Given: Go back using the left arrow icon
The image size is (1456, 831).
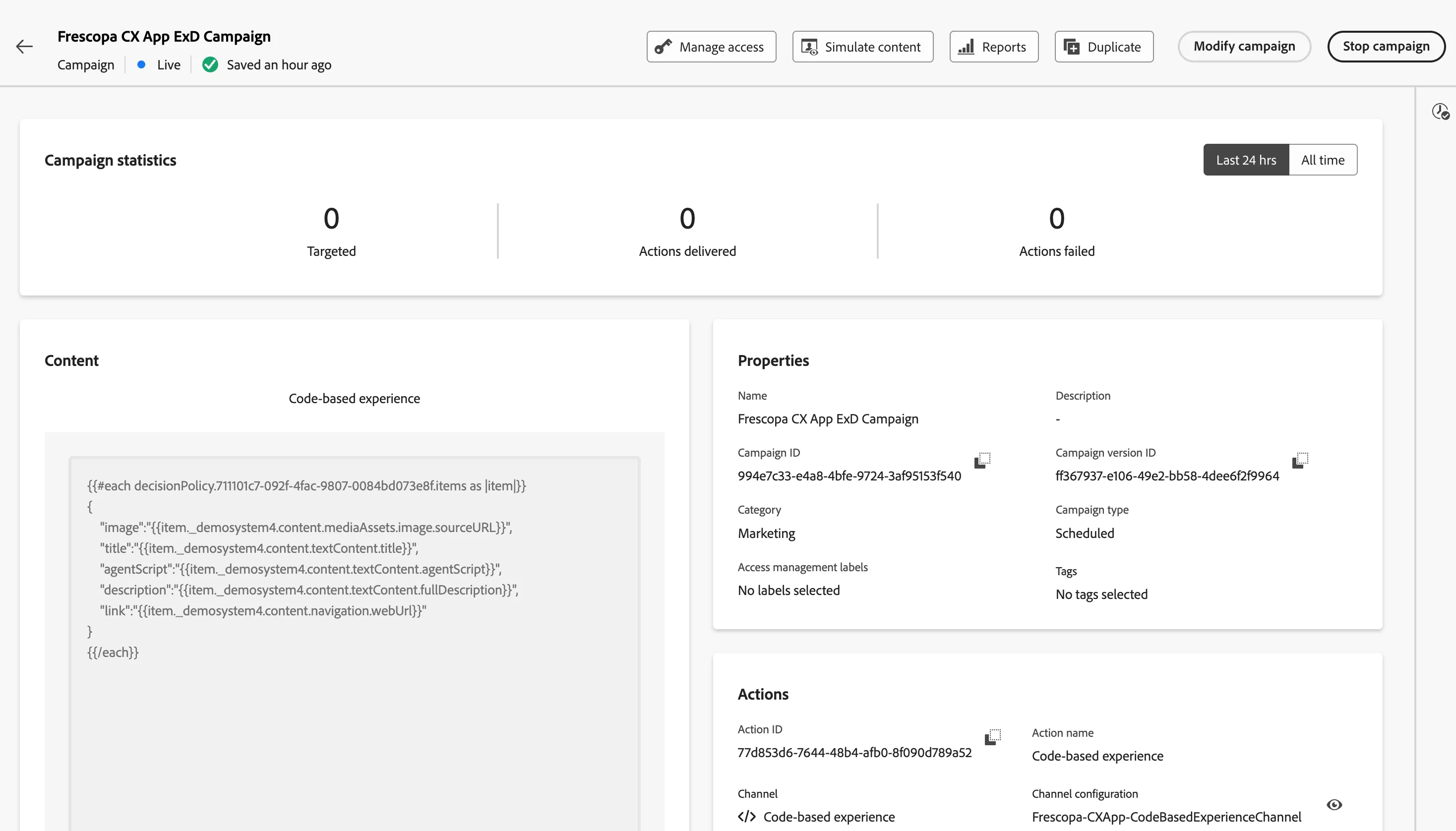Looking at the screenshot, I should pyautogui.click(x=24, y=46).
